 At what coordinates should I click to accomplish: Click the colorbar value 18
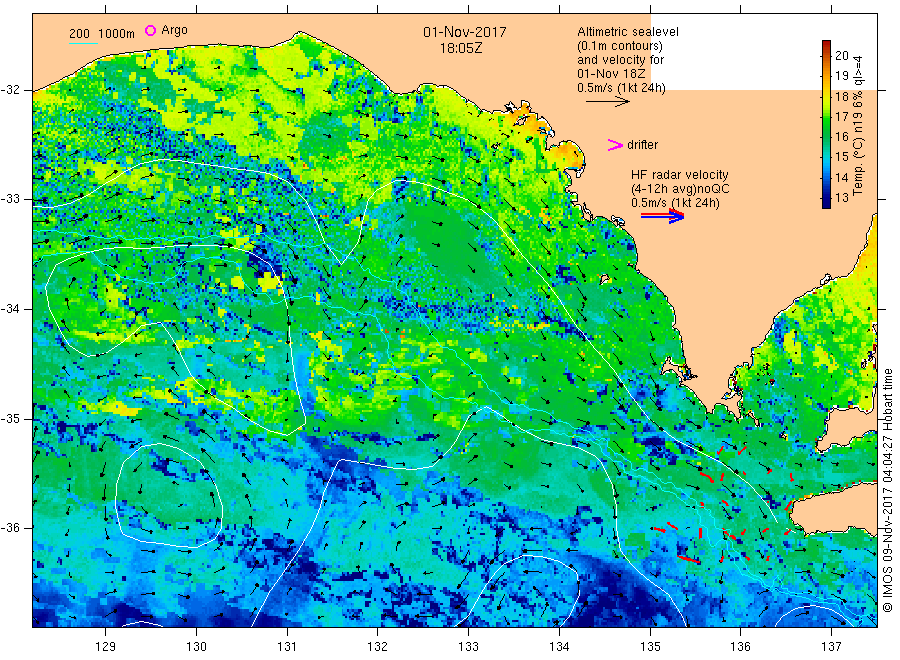coord(841,96)
